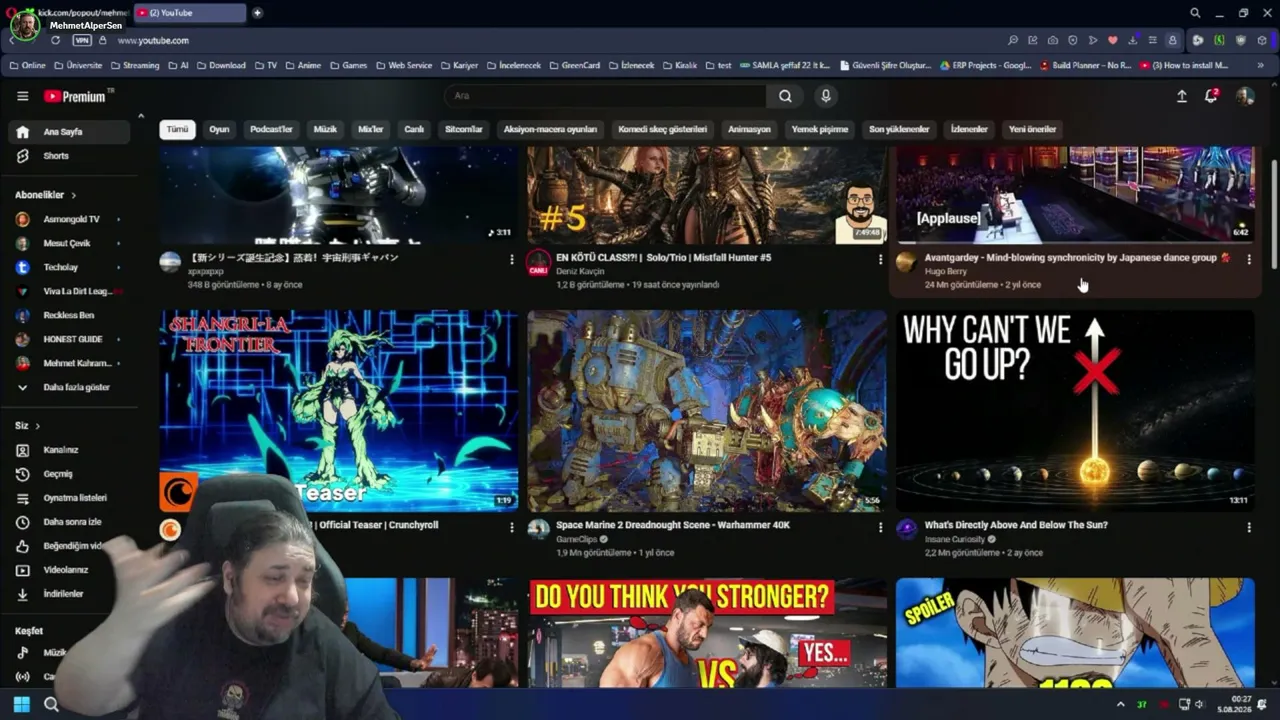The height and width of the screenshot is (720, 1280).
Task: Focus the YouTube Ara search field
Action: [x=605, y=96]
